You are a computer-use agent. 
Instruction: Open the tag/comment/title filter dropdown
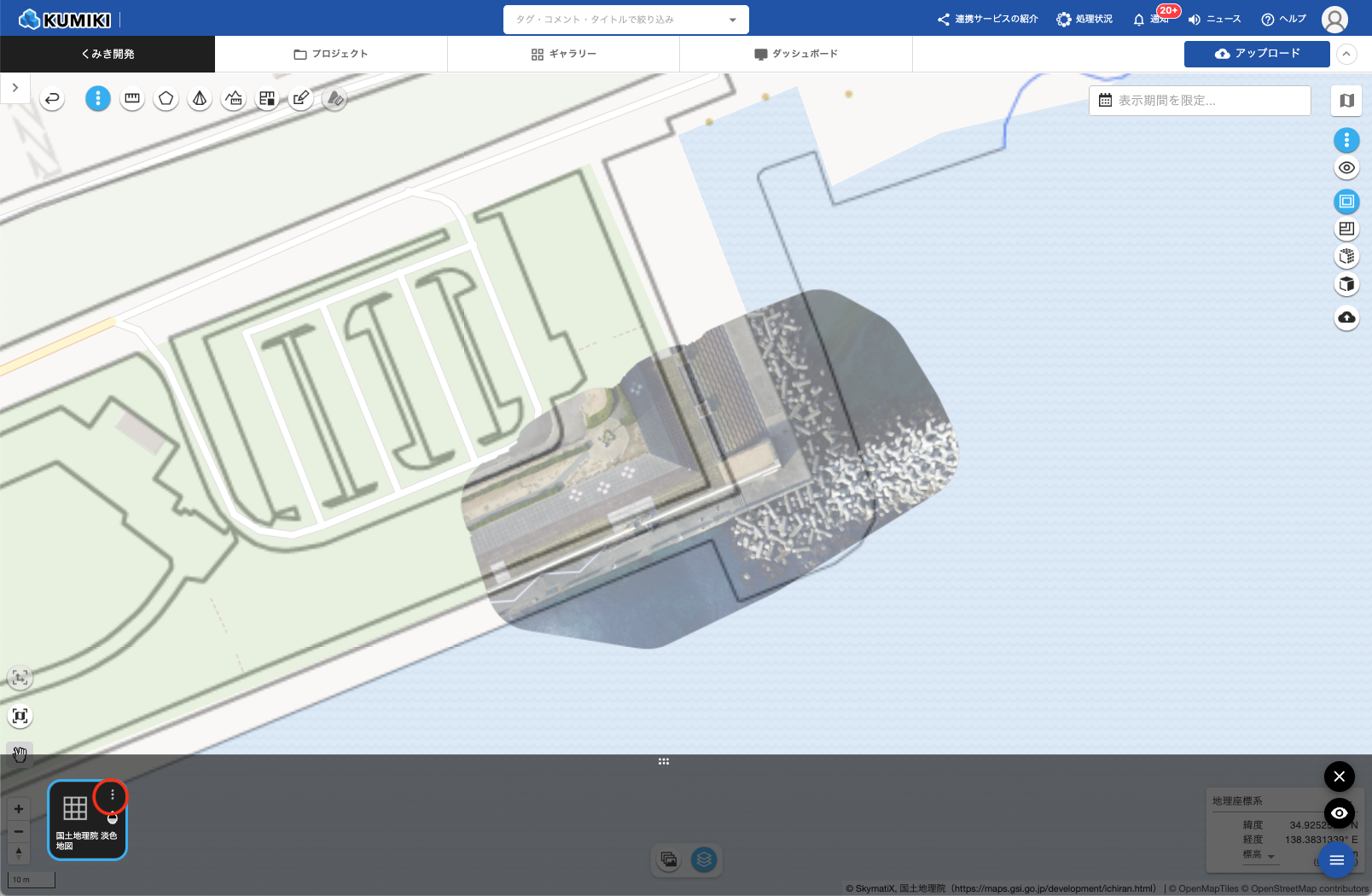625,20
